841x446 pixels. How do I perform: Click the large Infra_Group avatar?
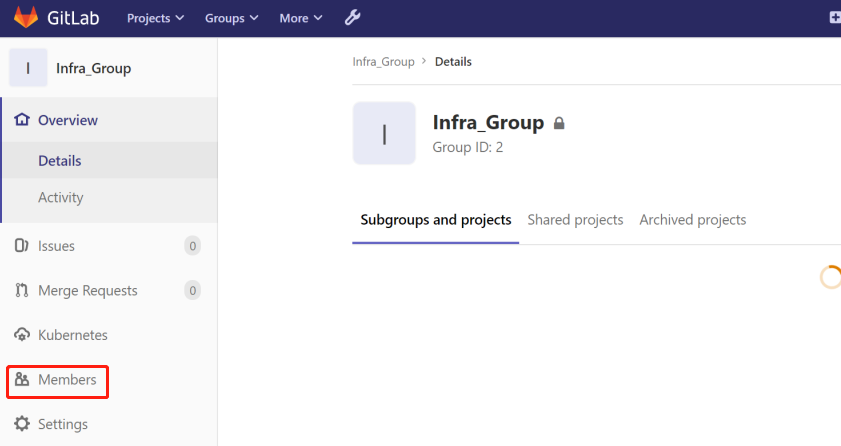tap(384, 133)
